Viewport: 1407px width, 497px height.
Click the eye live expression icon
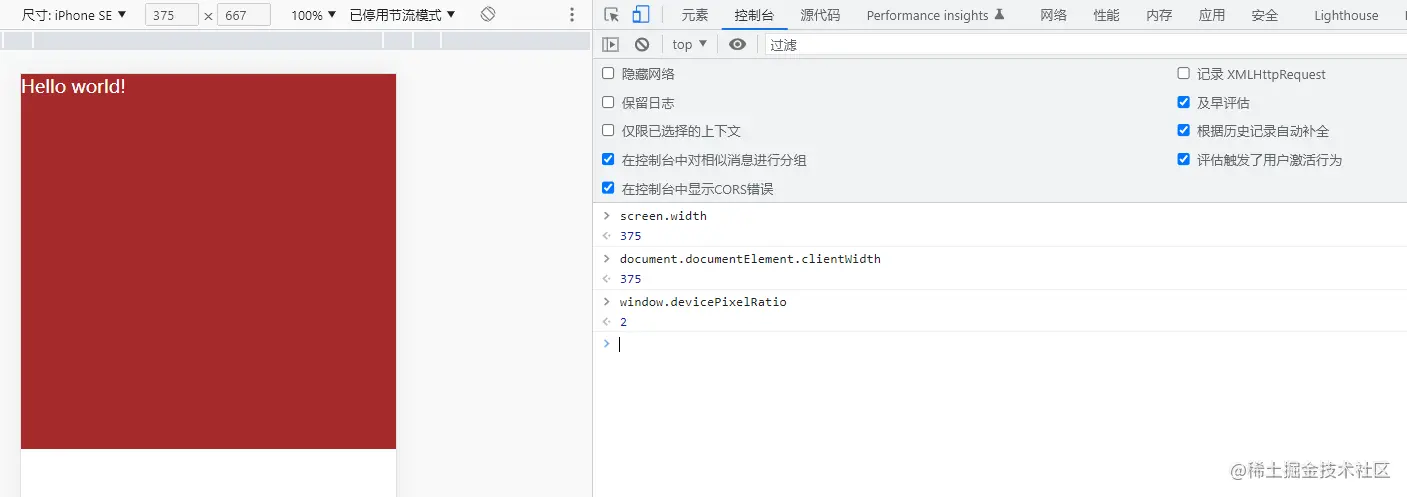coord(737,44)
